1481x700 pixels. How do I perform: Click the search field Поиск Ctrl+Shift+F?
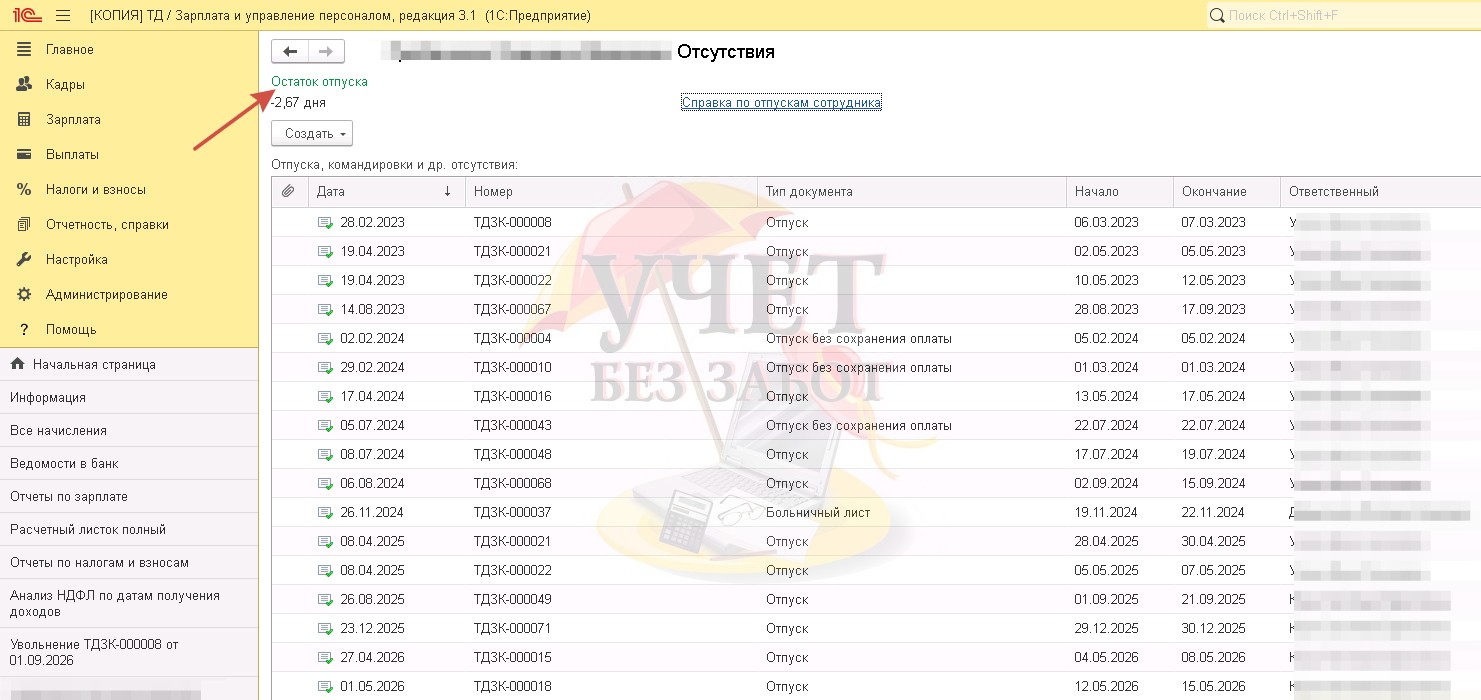click(1340, 15)
